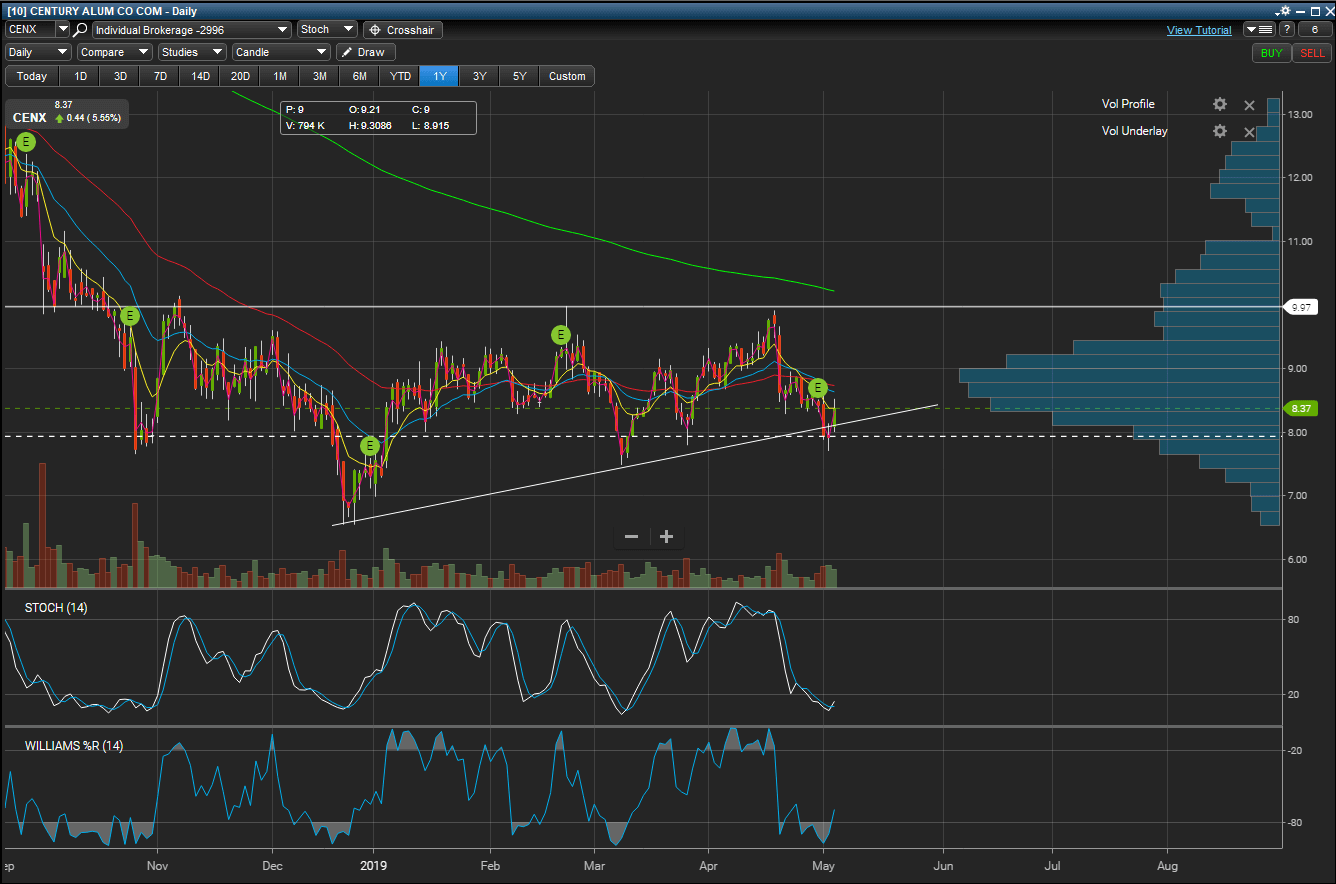Click the CENX symbol input field

[x=30, y=30]
